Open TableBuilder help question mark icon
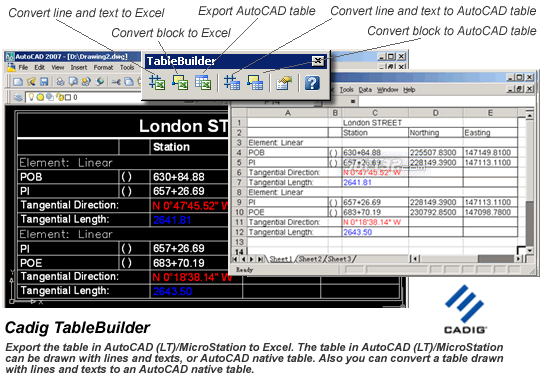Image resolution: width=540 pixels, height=380 pixels. 312,83
